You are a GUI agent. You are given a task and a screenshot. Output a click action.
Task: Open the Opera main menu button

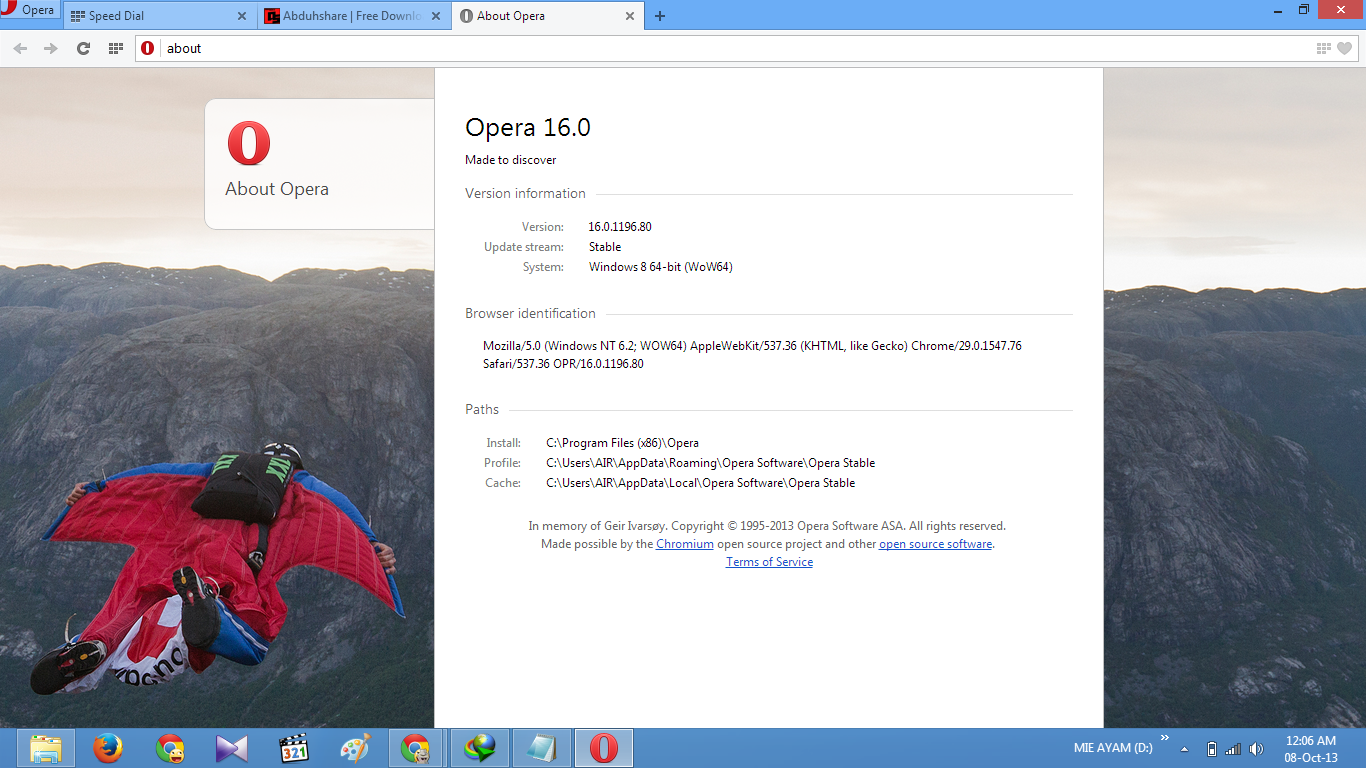click(29, 10)
